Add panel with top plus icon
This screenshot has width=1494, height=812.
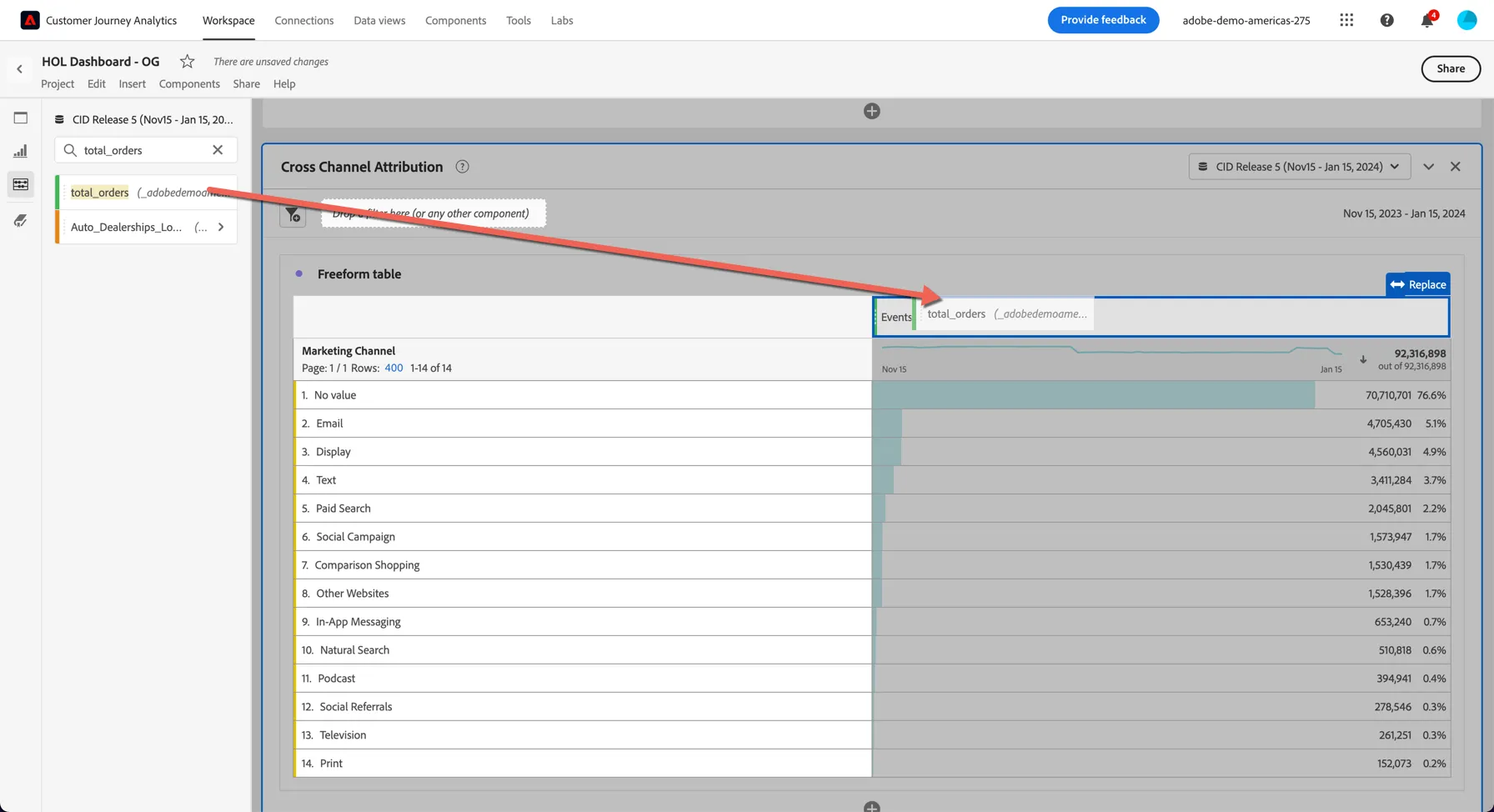click(x=872, y=111)
